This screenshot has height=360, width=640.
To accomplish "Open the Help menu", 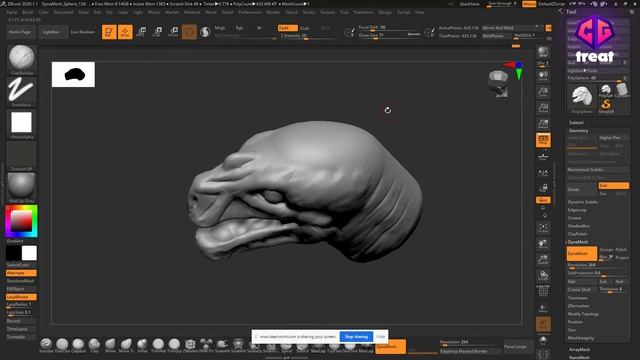I will click(420, 12).
